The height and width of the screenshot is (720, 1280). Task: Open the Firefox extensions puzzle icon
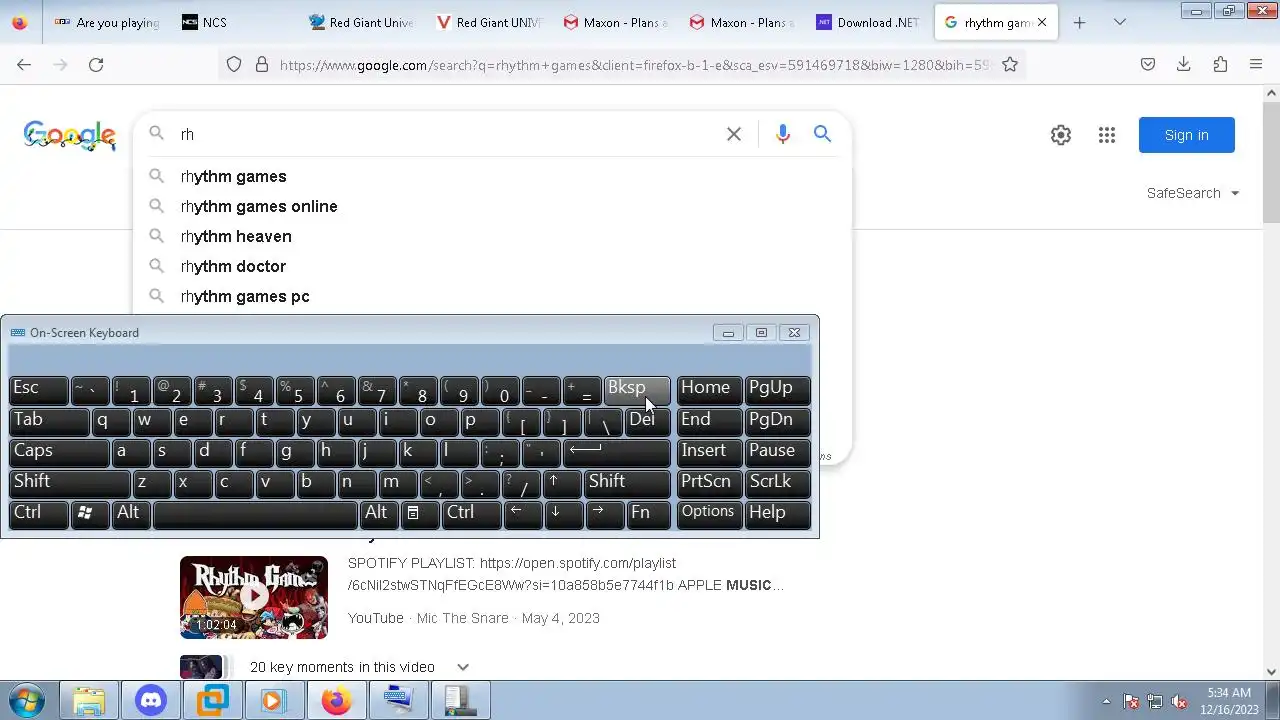[x=1220, y=65]
